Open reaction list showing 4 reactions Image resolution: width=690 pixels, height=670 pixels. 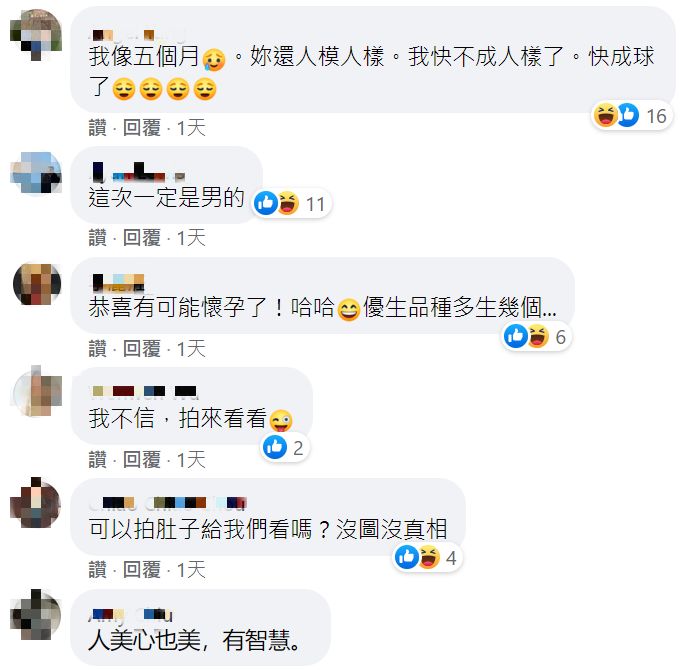pyautogui.click(x=426, y=557)
